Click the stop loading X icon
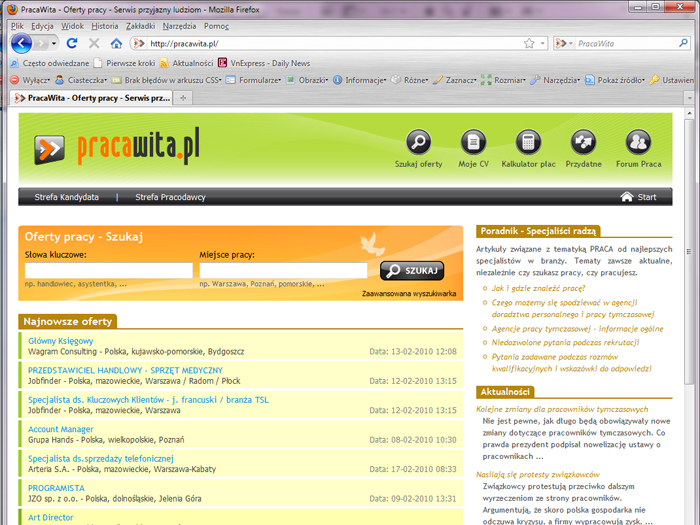The image size is (700, 525). [94, 43]
